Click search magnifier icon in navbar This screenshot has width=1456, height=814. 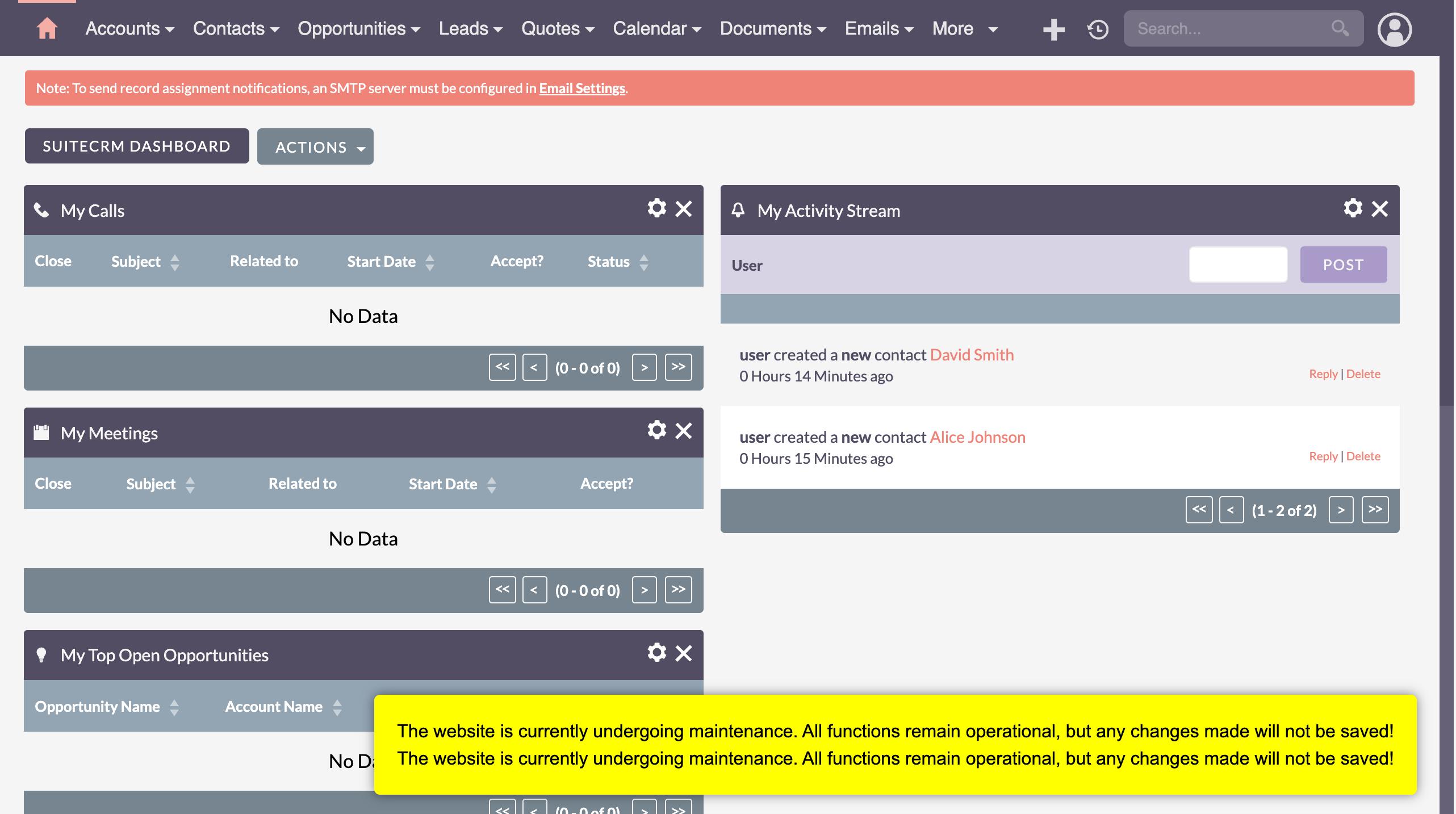pyautogui.click(x=1340, y=28)
